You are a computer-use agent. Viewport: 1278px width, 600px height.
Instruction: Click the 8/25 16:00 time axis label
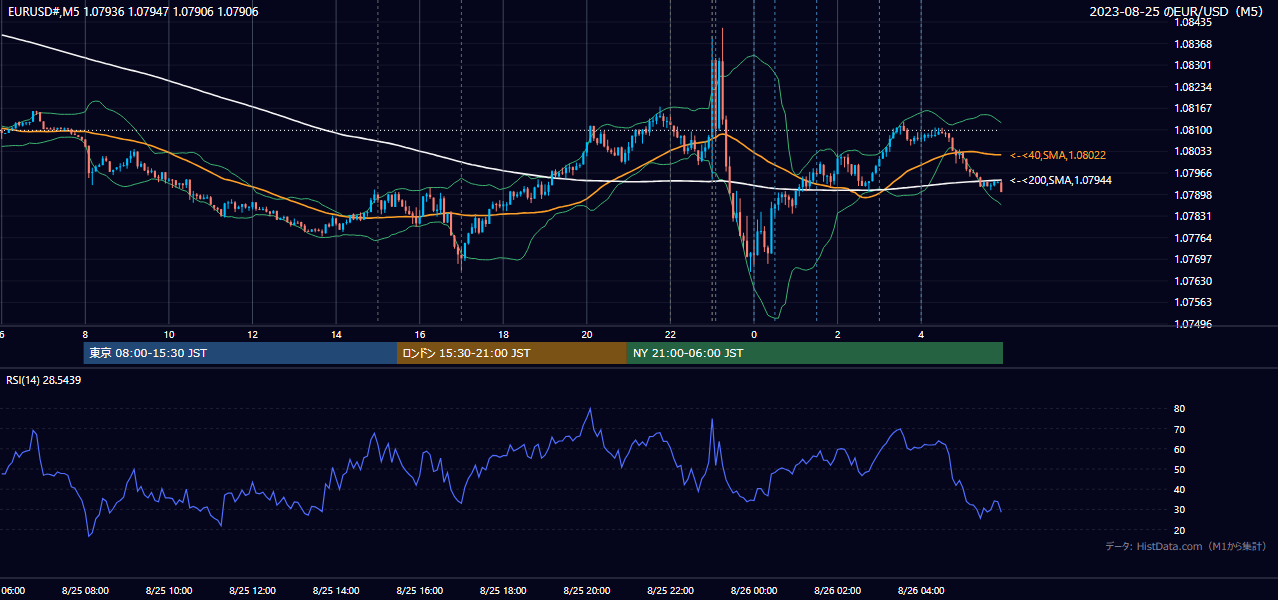(419, 590)
